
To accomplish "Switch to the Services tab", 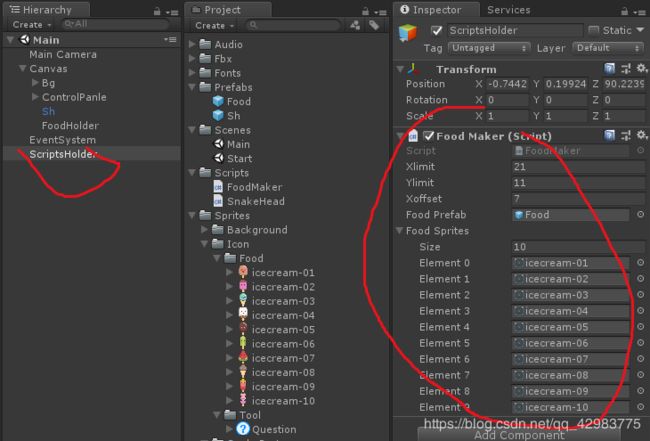I will point(509,9).
